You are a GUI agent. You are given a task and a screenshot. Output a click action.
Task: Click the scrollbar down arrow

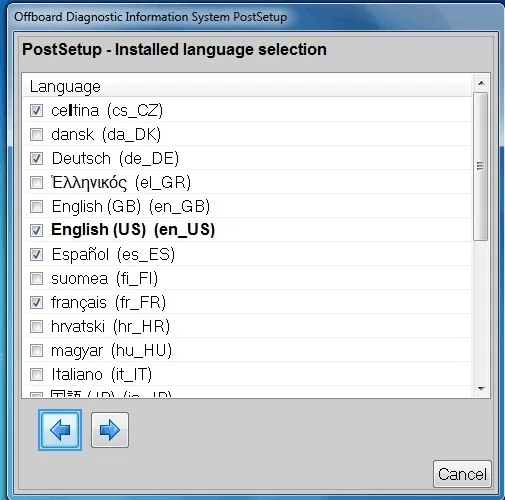481,388
